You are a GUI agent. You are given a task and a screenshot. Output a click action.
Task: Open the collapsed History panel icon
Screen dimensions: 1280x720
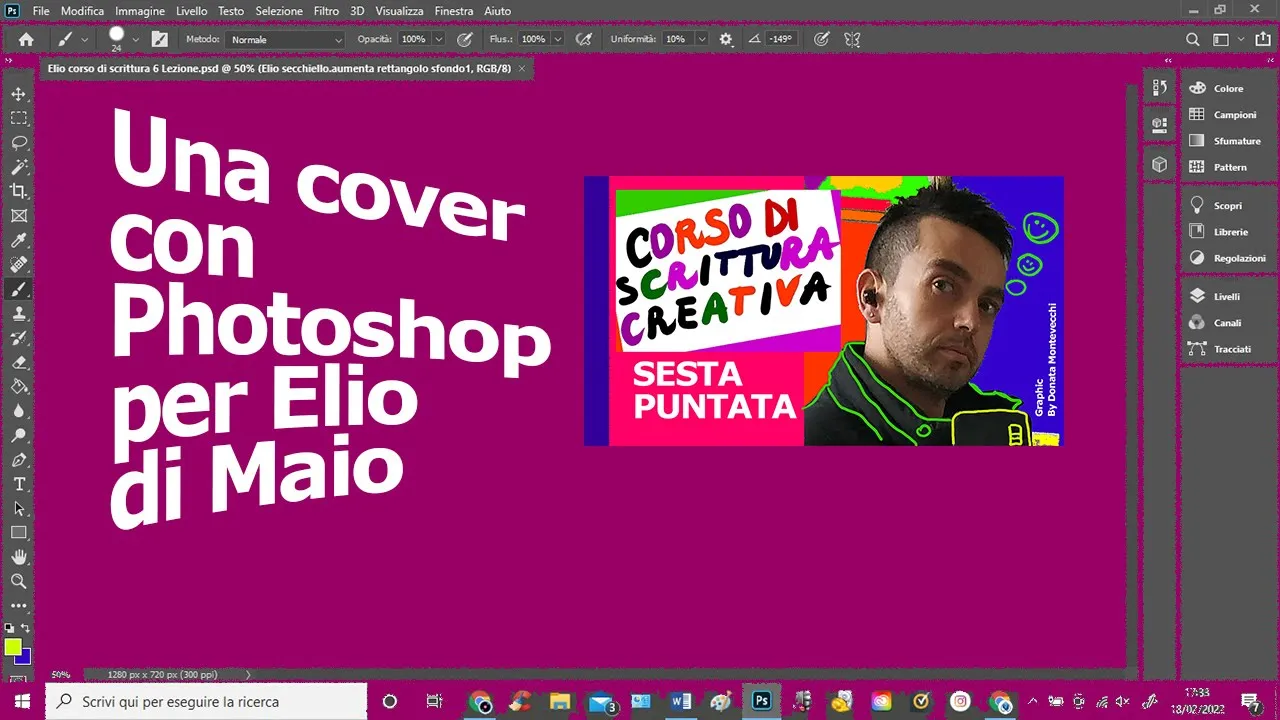click(x=1160, y=88)
